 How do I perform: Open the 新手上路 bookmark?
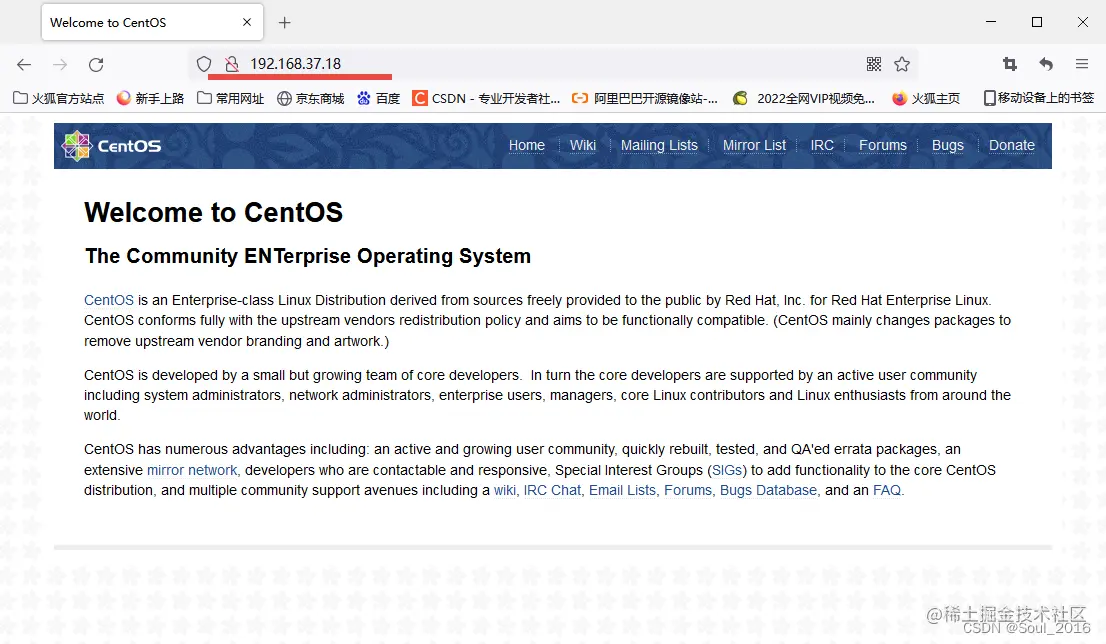[150, 98]
